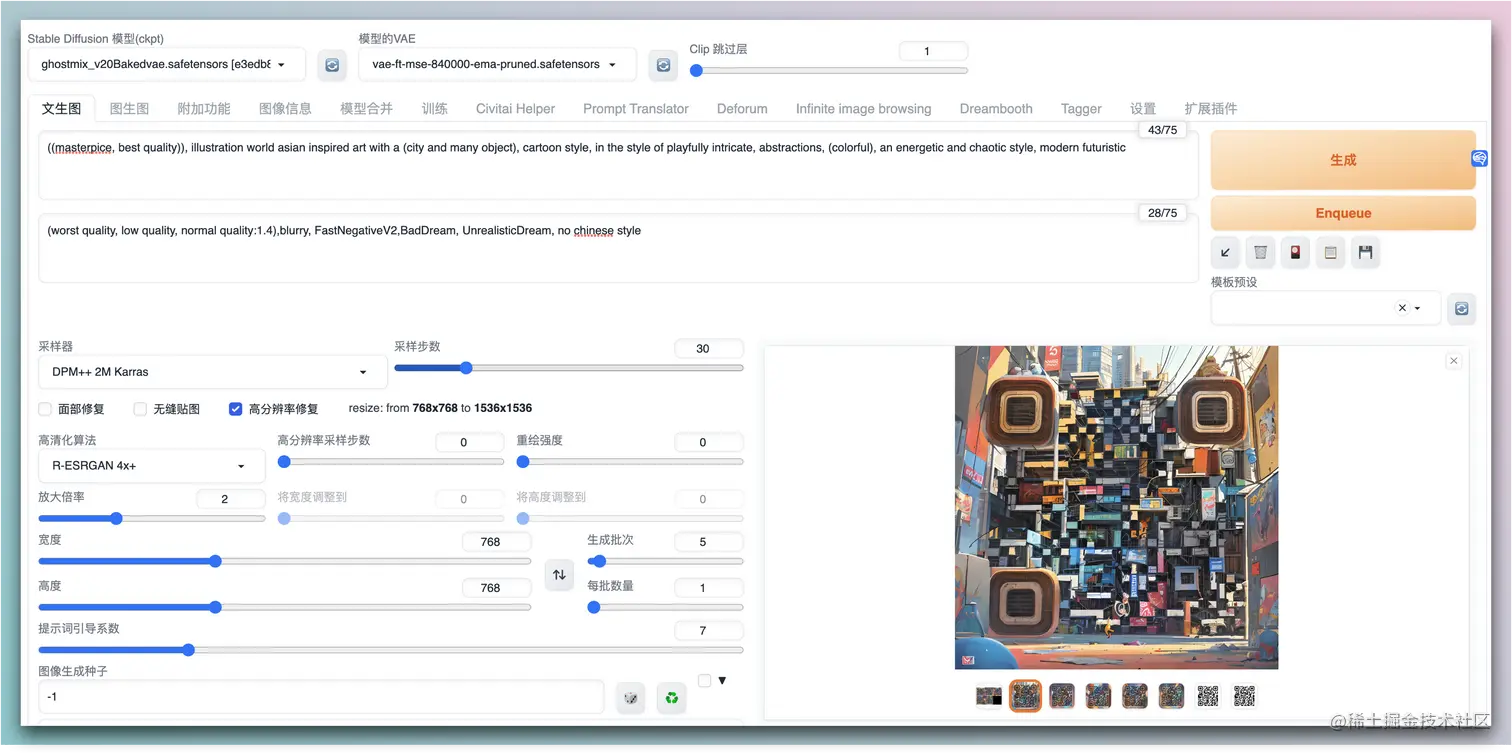Open the ghostmix checkpoint model dropdown
This screenshot has width=1512, height=753.
click(x=165, y=64)
